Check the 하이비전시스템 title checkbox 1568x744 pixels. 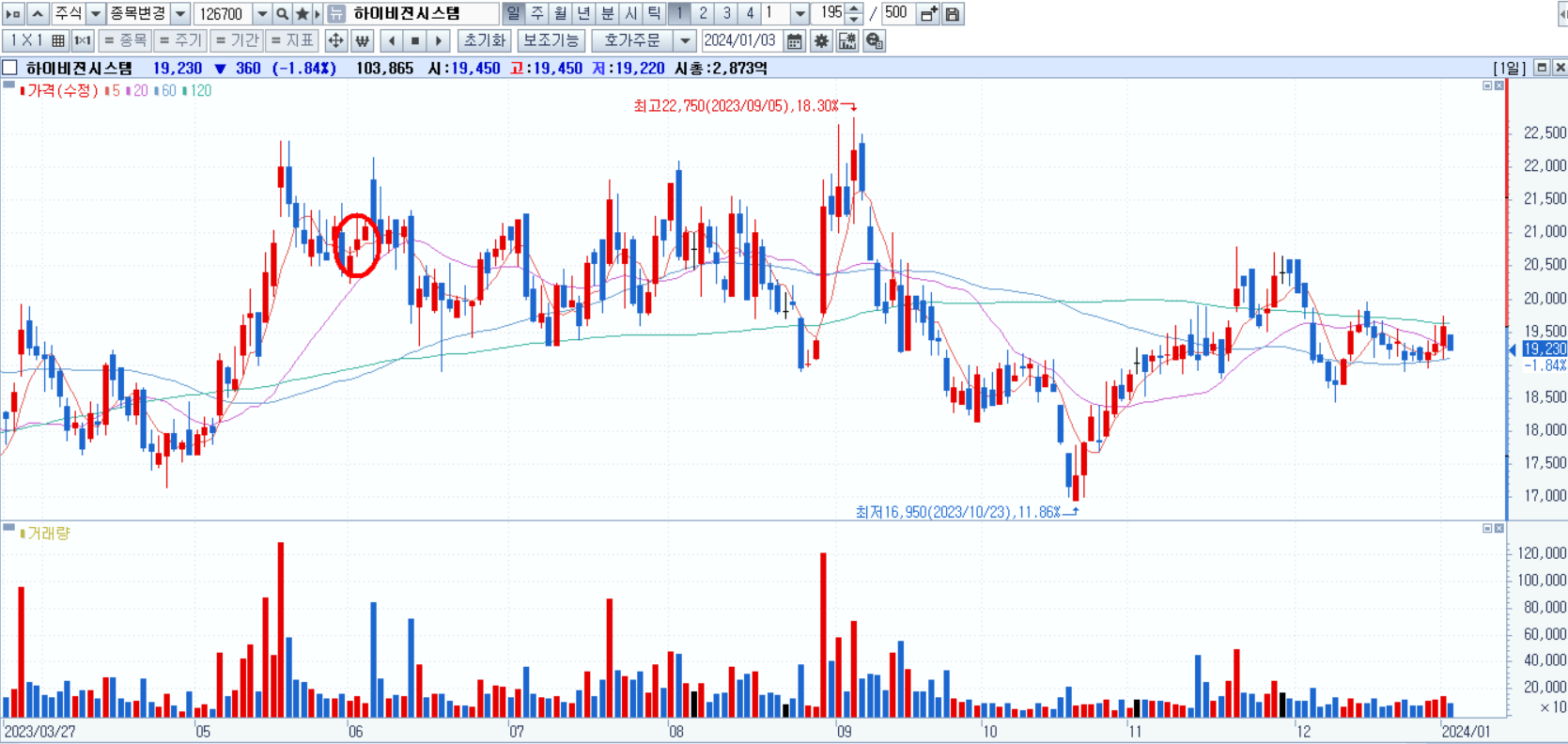click(10, 68)
